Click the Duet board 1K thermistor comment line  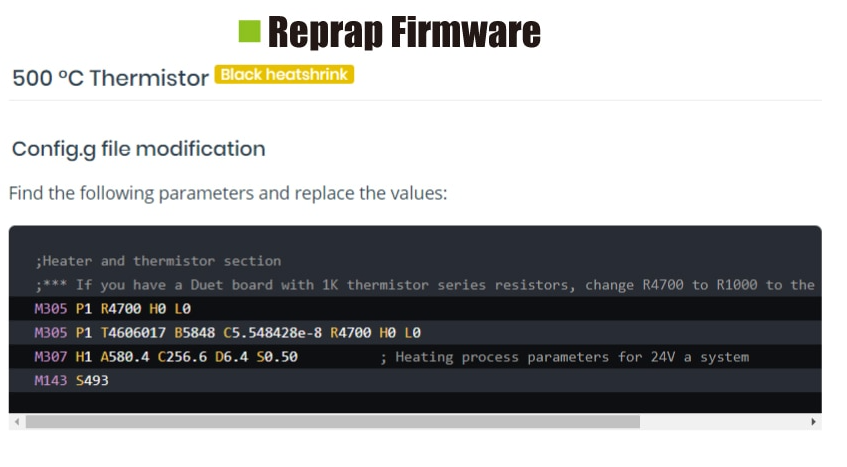pos(425,285)
